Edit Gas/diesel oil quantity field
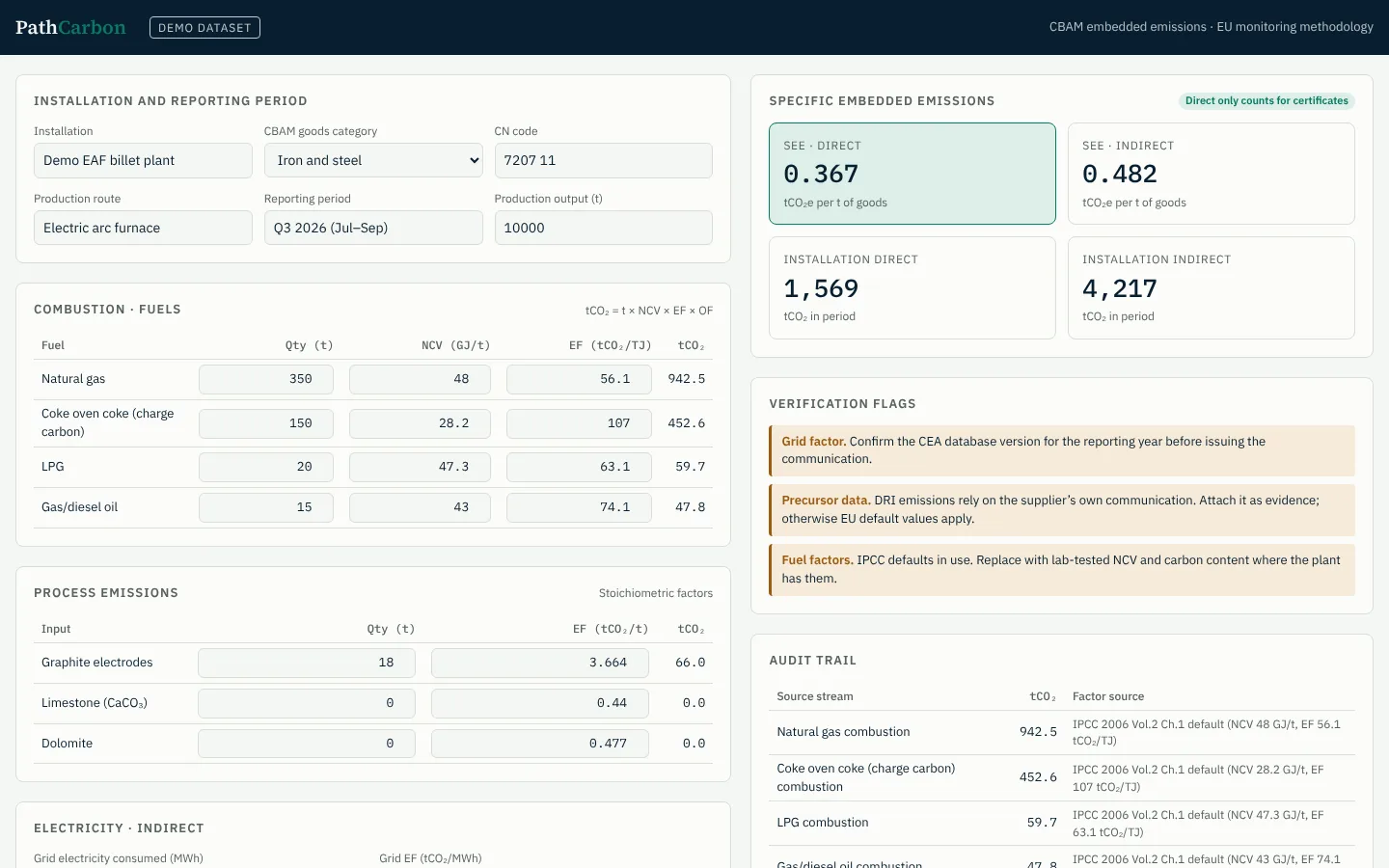 point(266,507)
